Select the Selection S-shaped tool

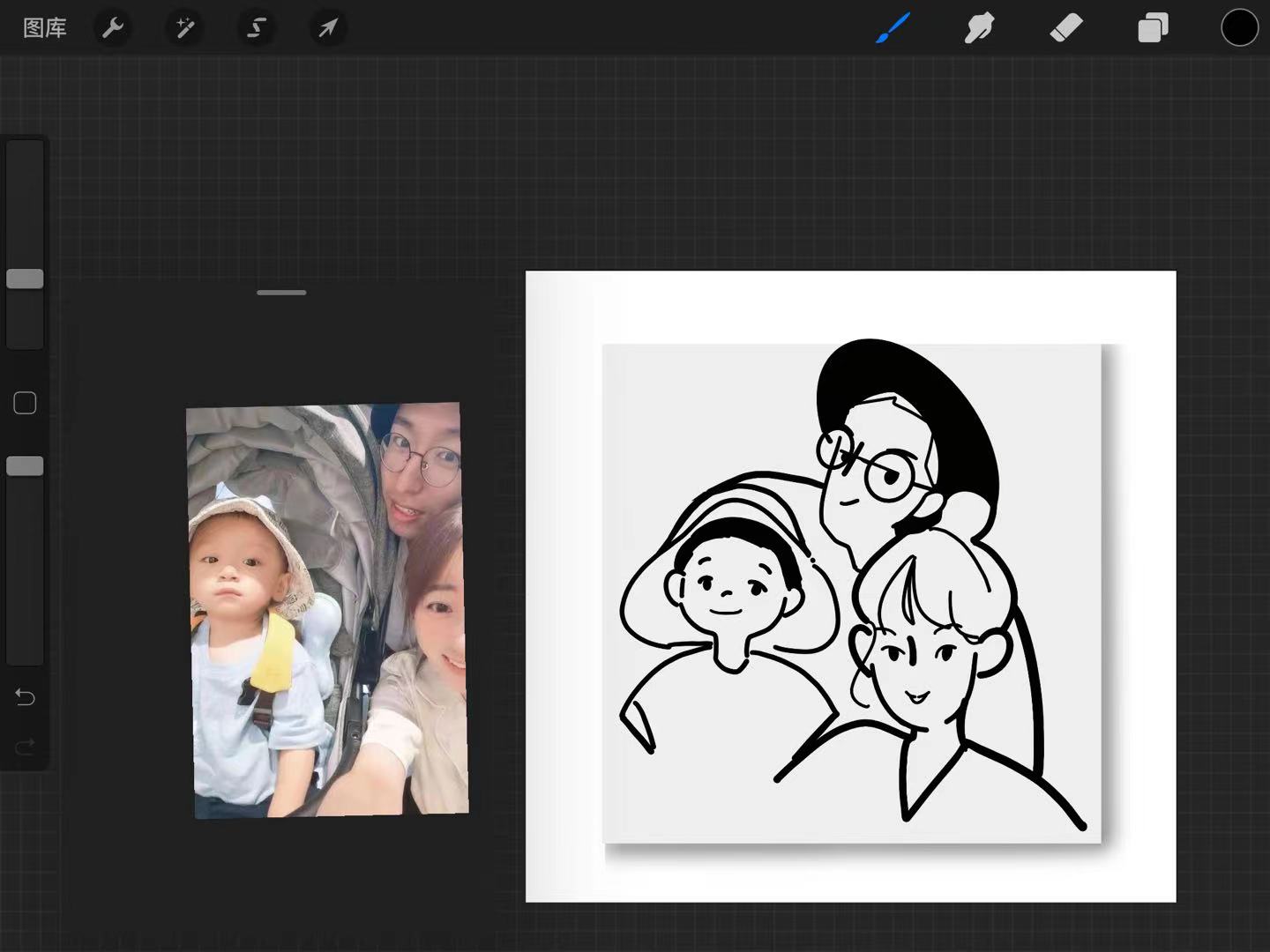(x=257, y=28)
